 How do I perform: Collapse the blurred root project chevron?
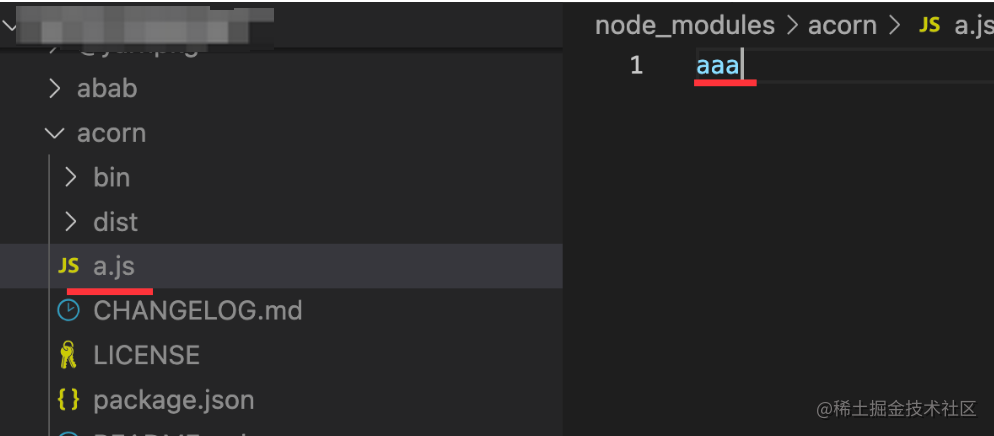(10, 27)
